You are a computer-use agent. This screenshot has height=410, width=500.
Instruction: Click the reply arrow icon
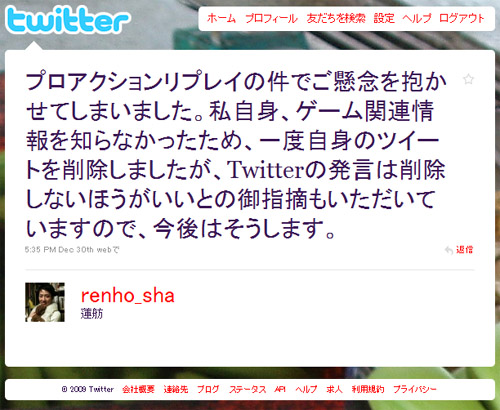pos(449,250)
